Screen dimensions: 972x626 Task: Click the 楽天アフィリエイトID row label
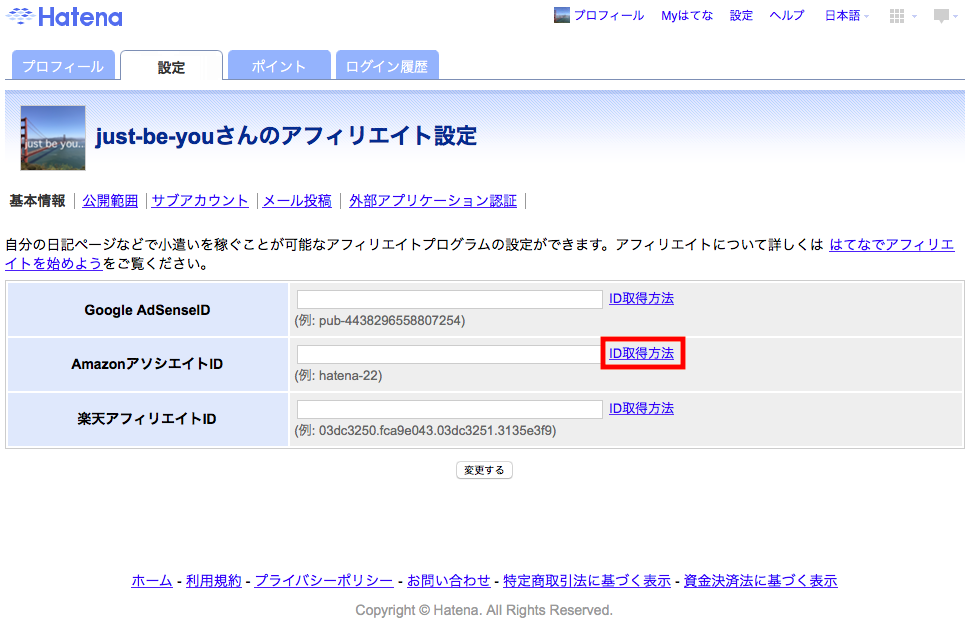148,419
